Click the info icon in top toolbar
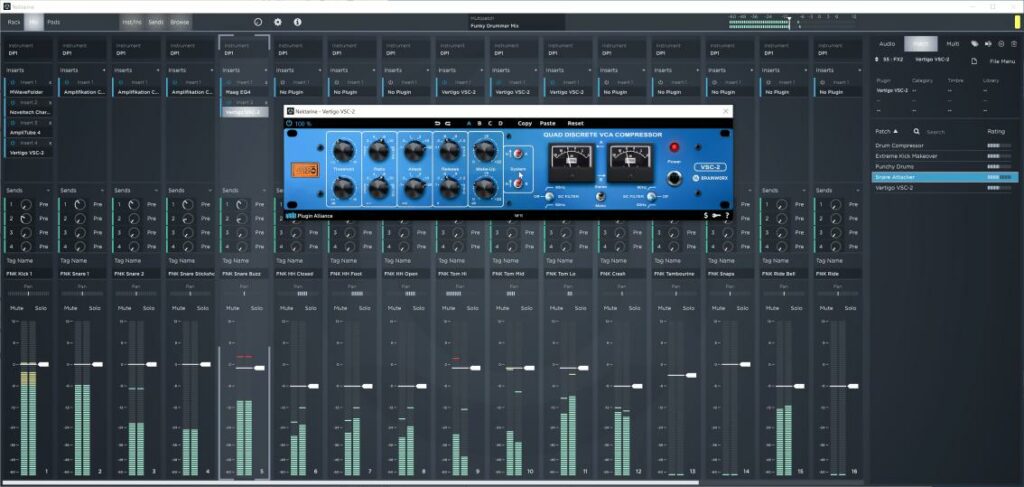 point(297,21)
